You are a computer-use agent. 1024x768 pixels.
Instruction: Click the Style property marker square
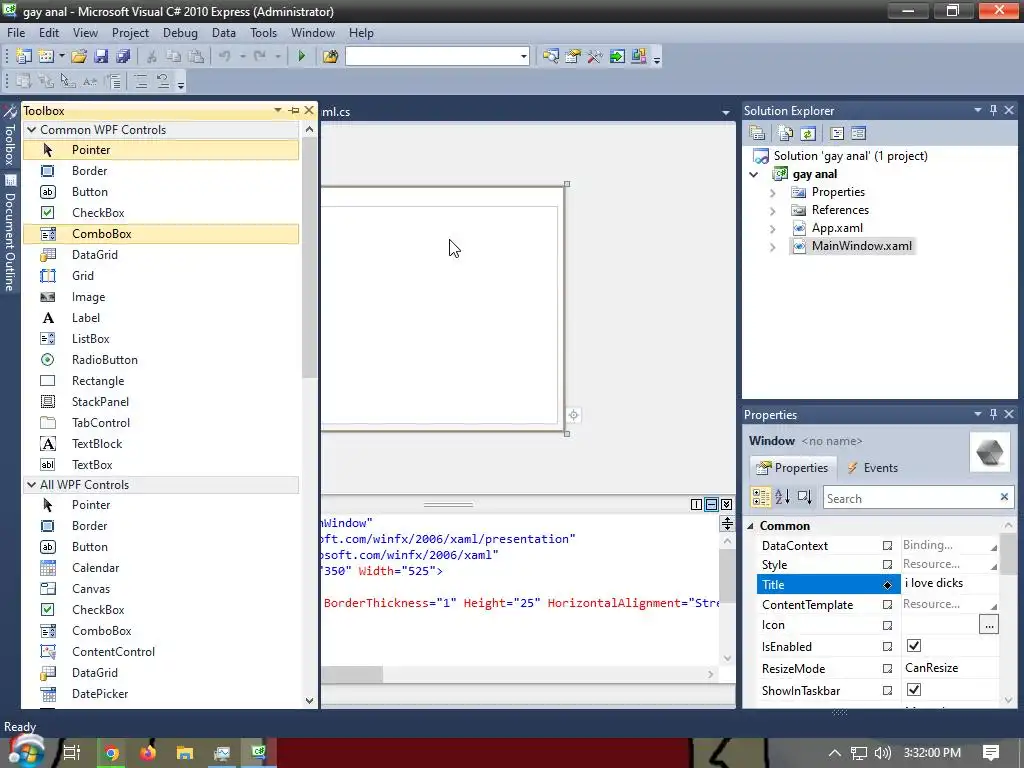887,564
